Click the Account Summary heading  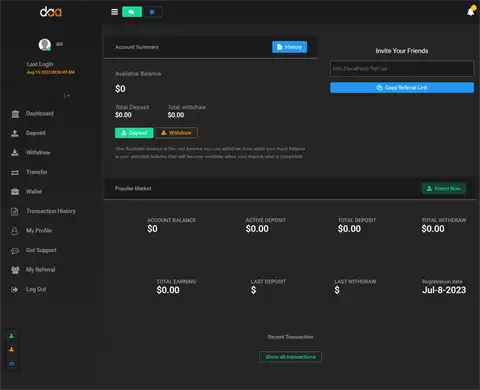click(x=137, y=47)
